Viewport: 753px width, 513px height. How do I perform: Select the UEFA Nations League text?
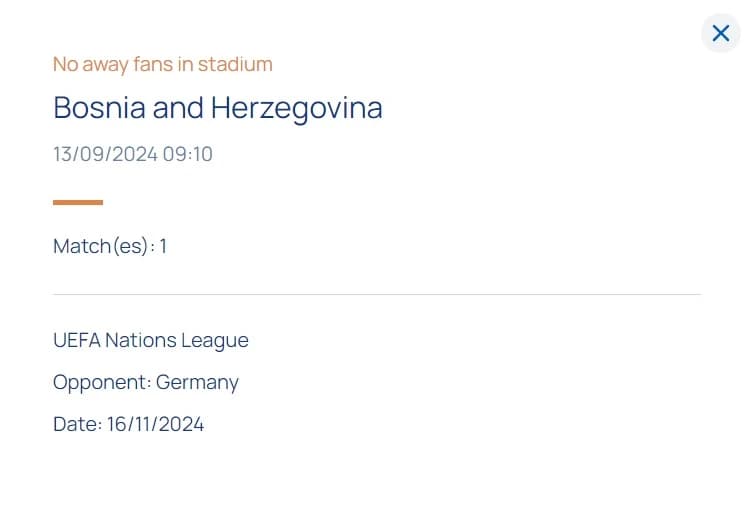(151, 341)
